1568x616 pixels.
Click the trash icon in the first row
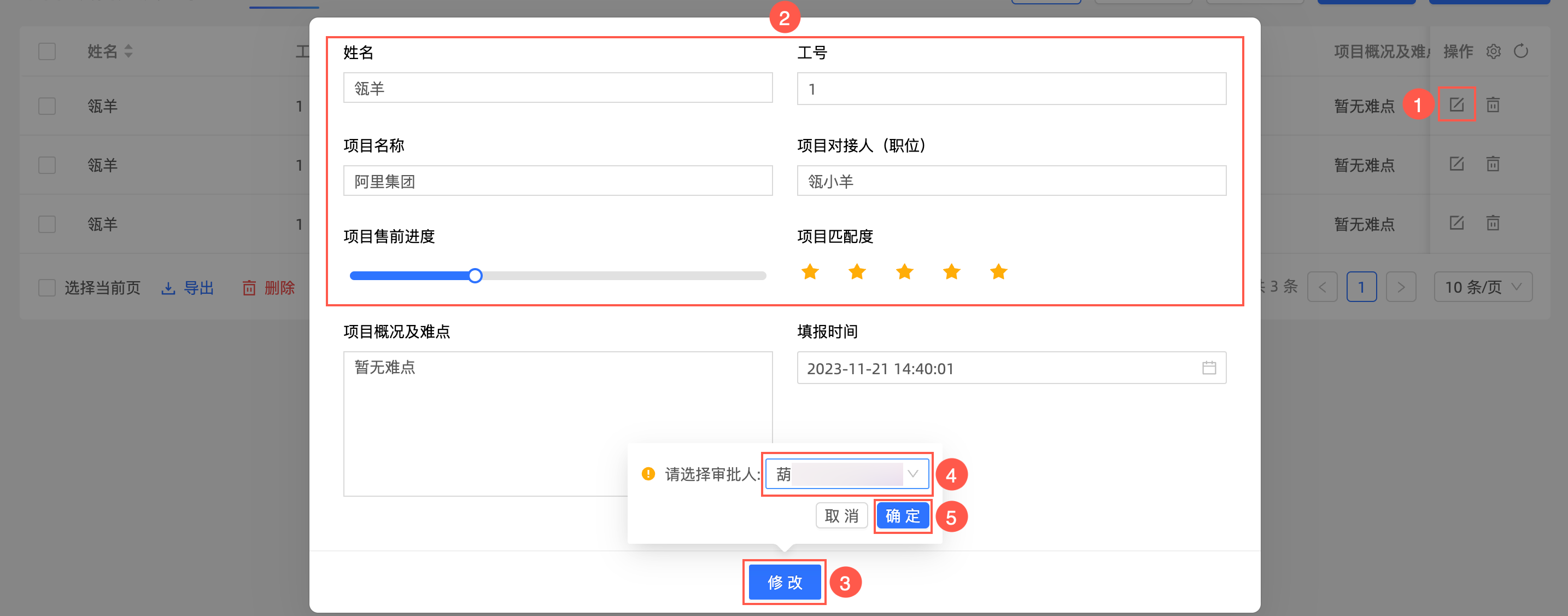(1493, 105)
